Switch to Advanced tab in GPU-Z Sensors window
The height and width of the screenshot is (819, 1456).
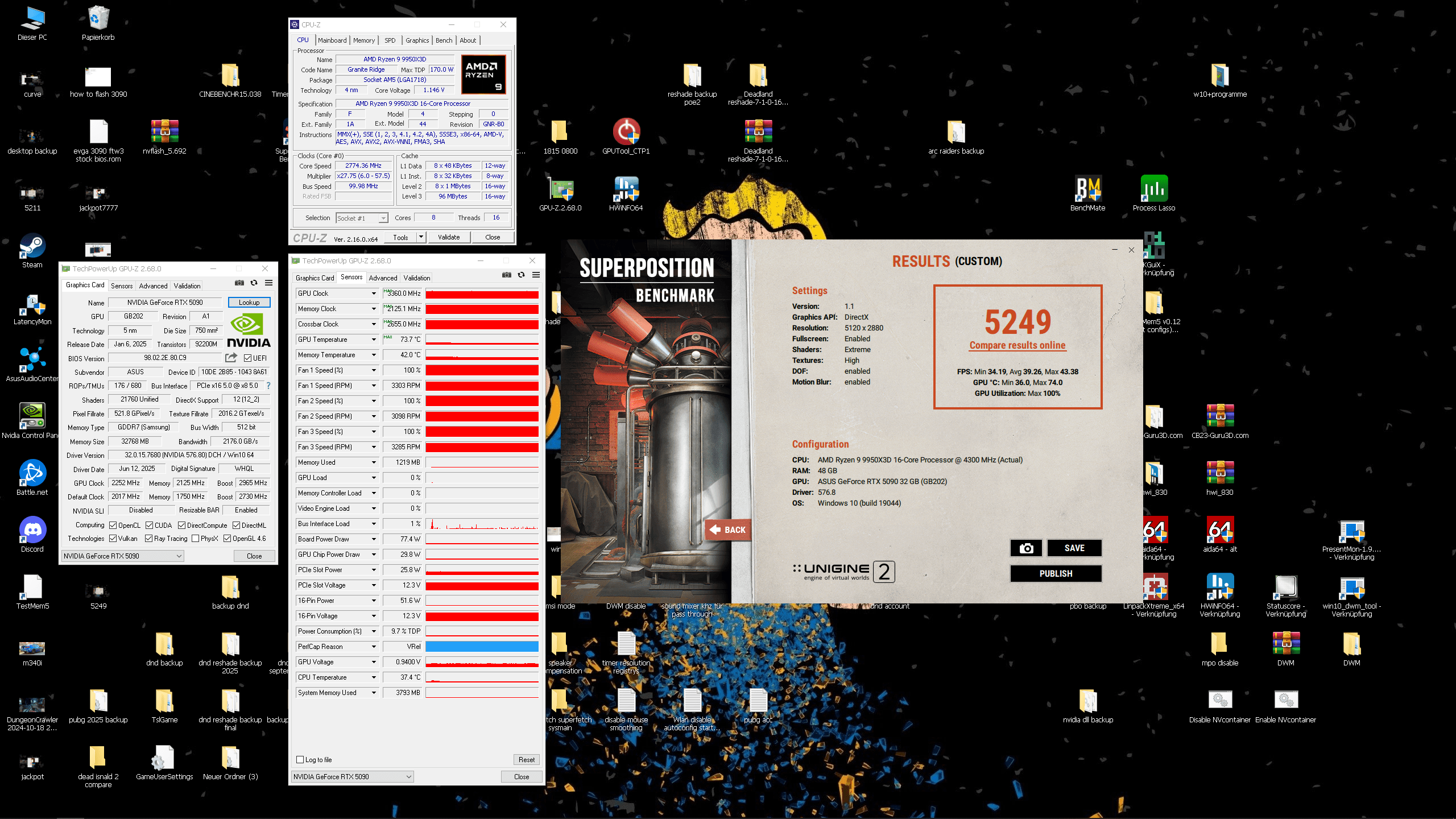pos(383,278)
